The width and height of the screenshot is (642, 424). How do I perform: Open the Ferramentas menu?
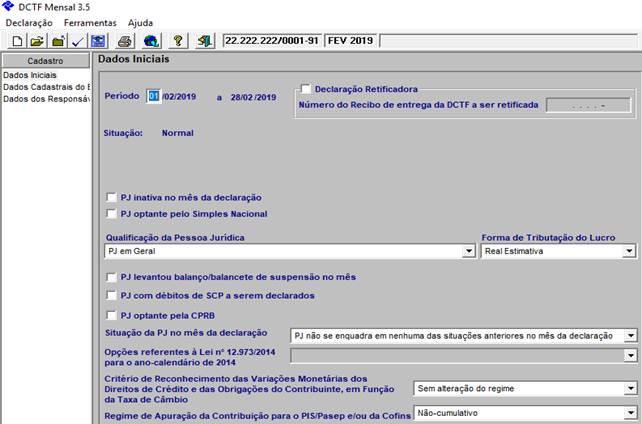coord(90,23)
